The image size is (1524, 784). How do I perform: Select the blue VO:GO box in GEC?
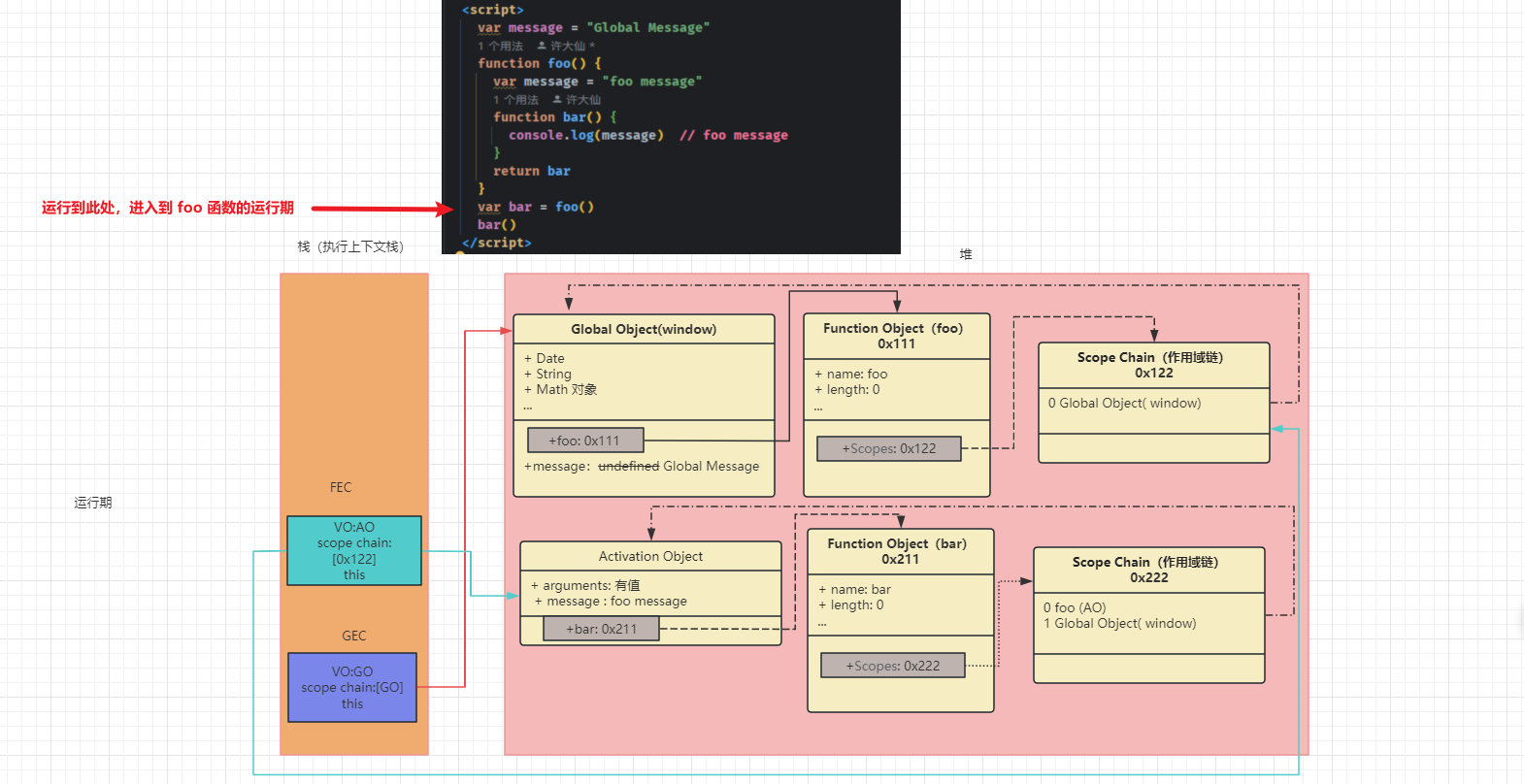pos(351,687)
